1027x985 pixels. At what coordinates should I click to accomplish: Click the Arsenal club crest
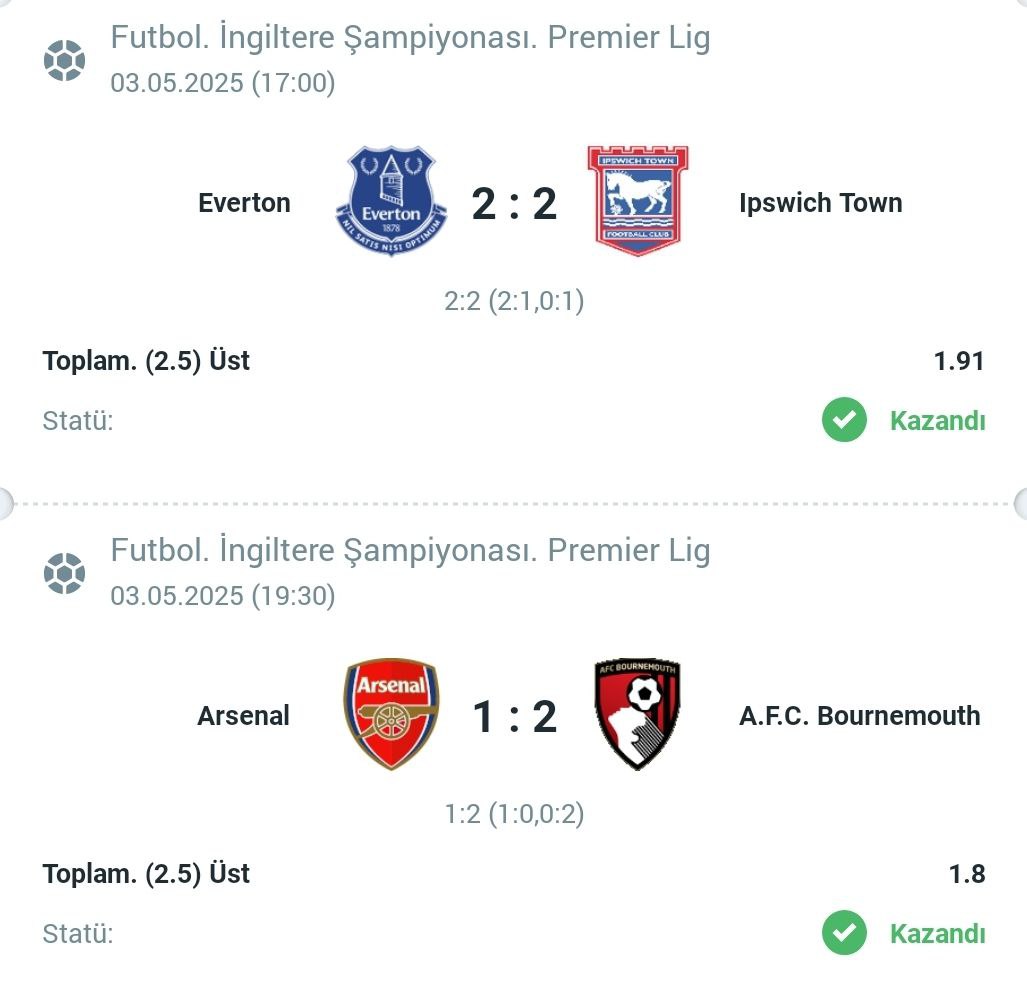pyautogui.click(x=392, y=714)
